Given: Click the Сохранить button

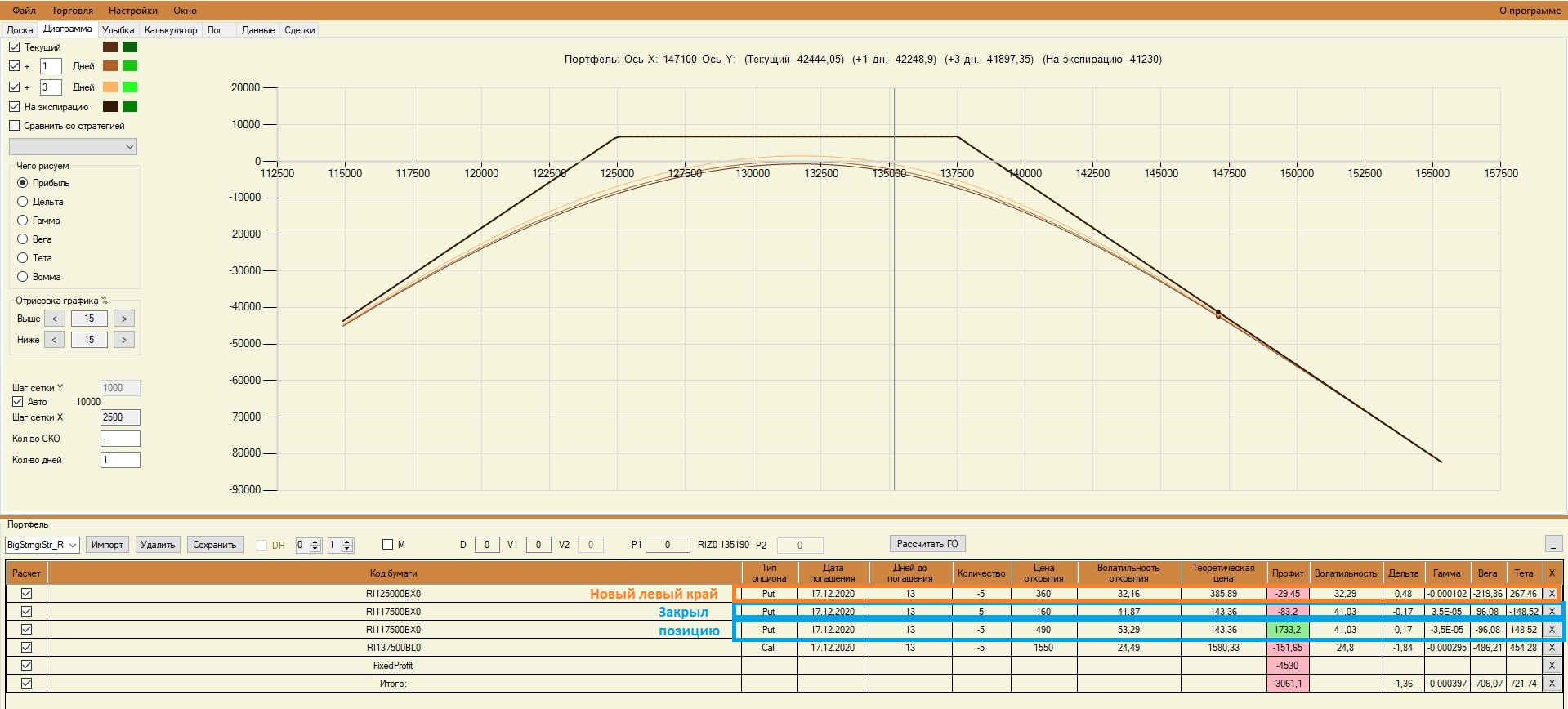Looking at the screenshot, I should (x=215, y=545).
